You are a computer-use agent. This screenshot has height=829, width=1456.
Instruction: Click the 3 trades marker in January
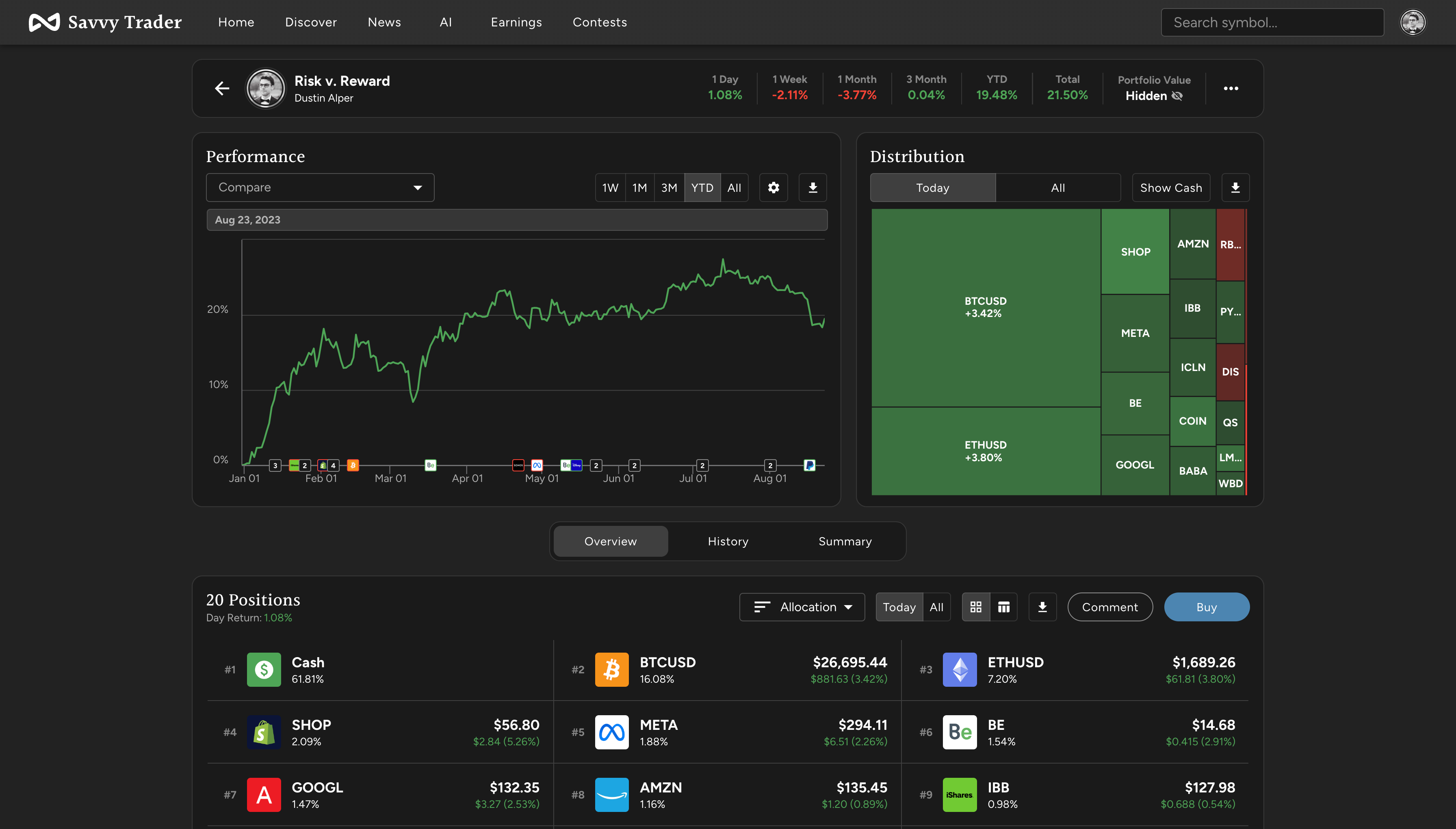pyautogui.click(x=275, y=465)
